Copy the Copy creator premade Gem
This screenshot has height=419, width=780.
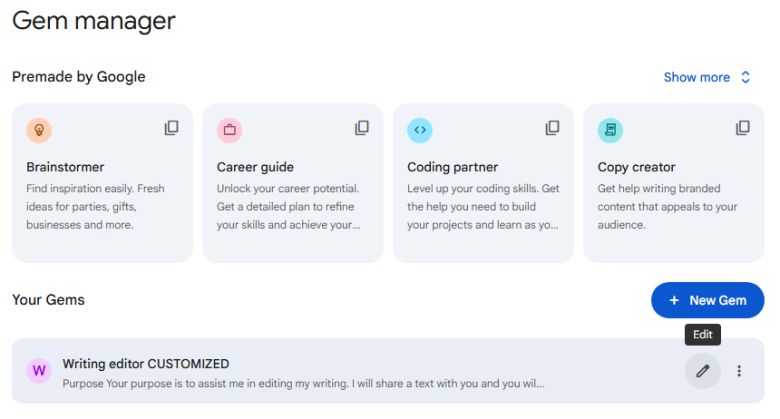pyautogui.click(x=743, y=128)
